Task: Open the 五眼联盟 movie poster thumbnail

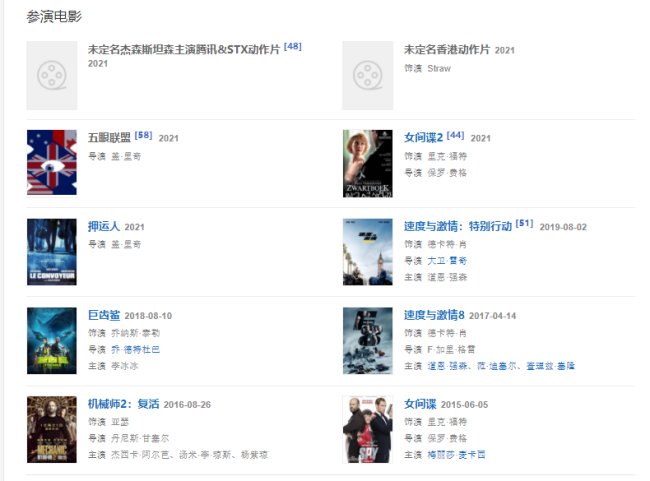Action: (x=51, y=162)
